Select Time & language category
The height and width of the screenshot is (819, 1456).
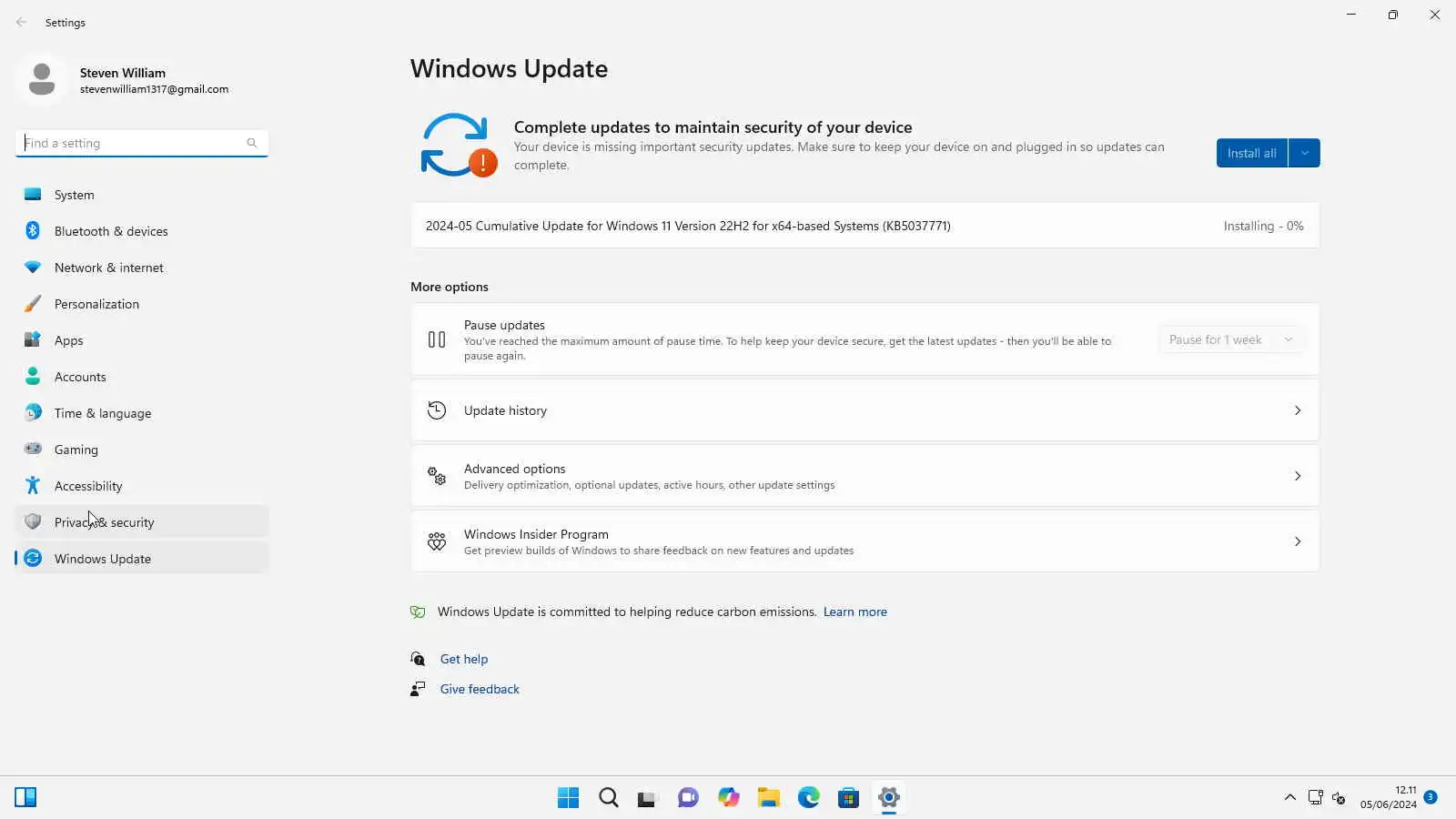tap(142, 413)
